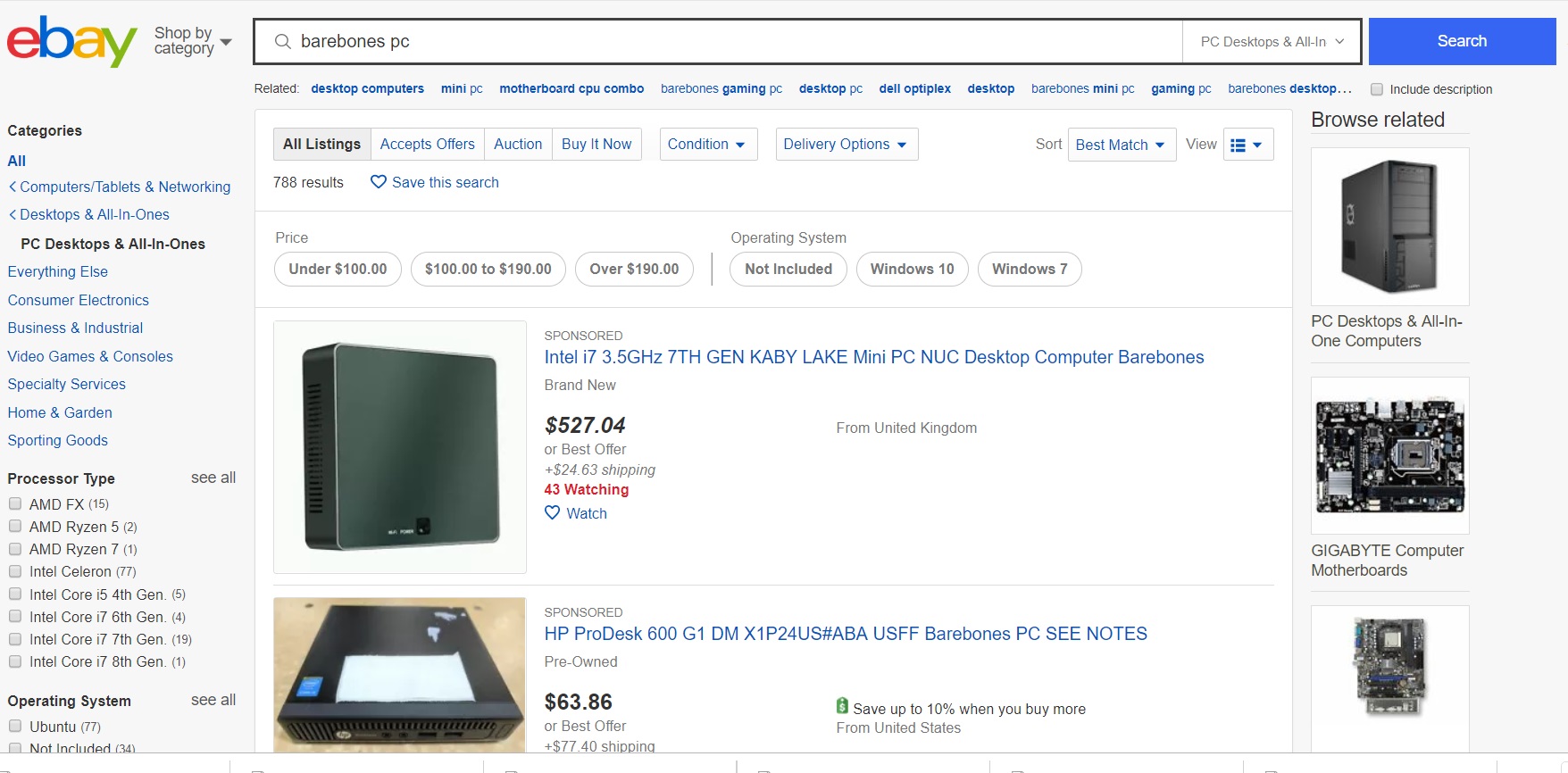The height and width of the screenshot is (773, 1568).
Task: Switch to the Auction tab
Action: coord(518,145)
